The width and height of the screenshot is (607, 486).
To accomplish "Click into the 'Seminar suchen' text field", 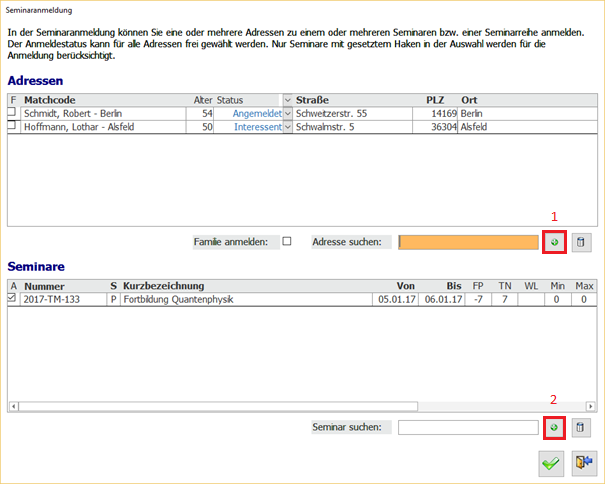I will tap(468, 427).
